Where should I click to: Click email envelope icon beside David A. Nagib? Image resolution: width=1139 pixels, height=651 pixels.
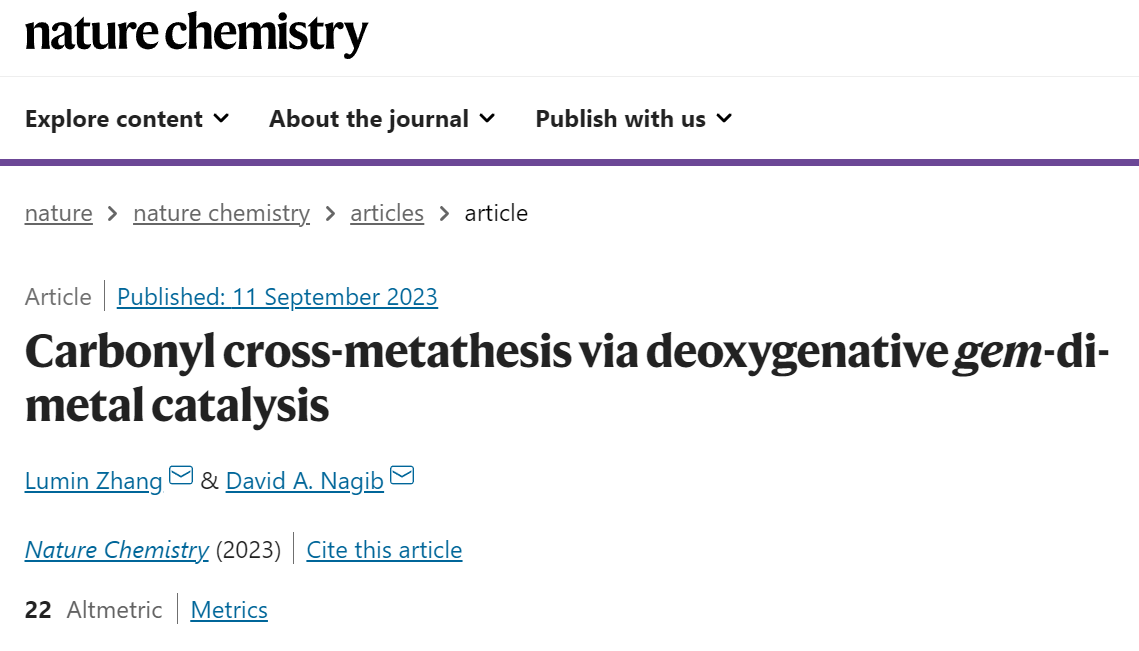(402, 475)
